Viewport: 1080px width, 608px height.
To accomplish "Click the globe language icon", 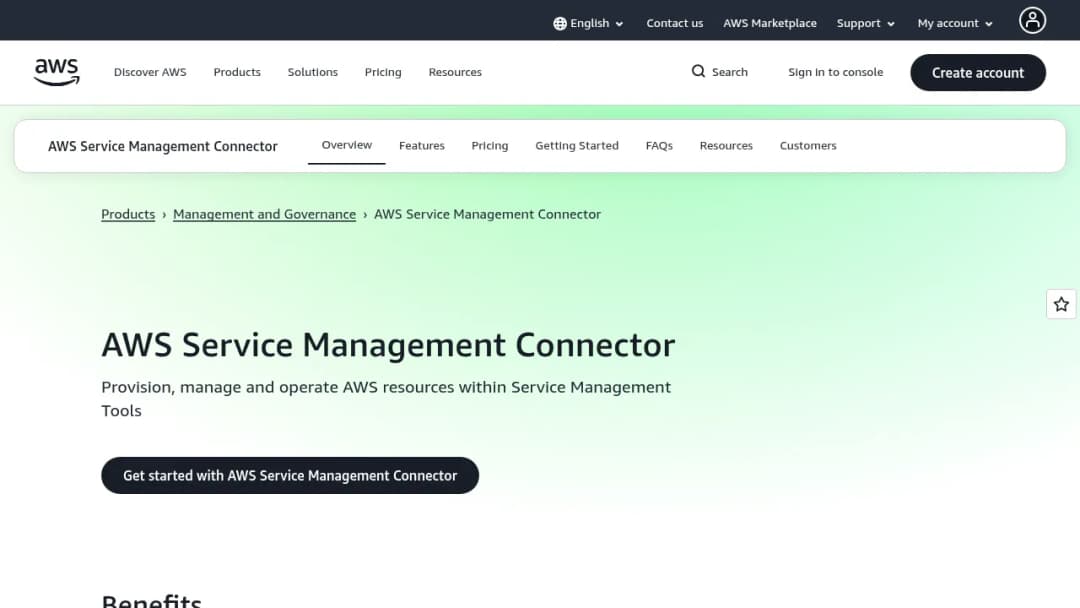I will click(559, 23).
